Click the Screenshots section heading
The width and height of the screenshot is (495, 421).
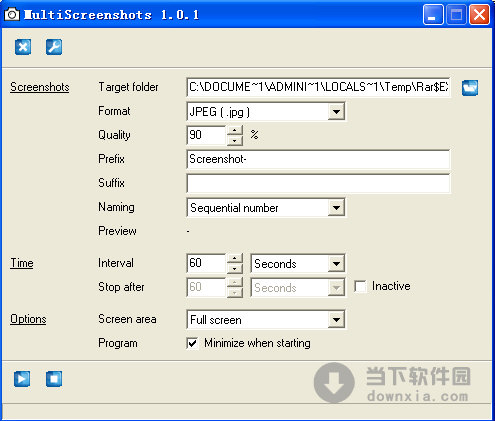tap(40, 87)
